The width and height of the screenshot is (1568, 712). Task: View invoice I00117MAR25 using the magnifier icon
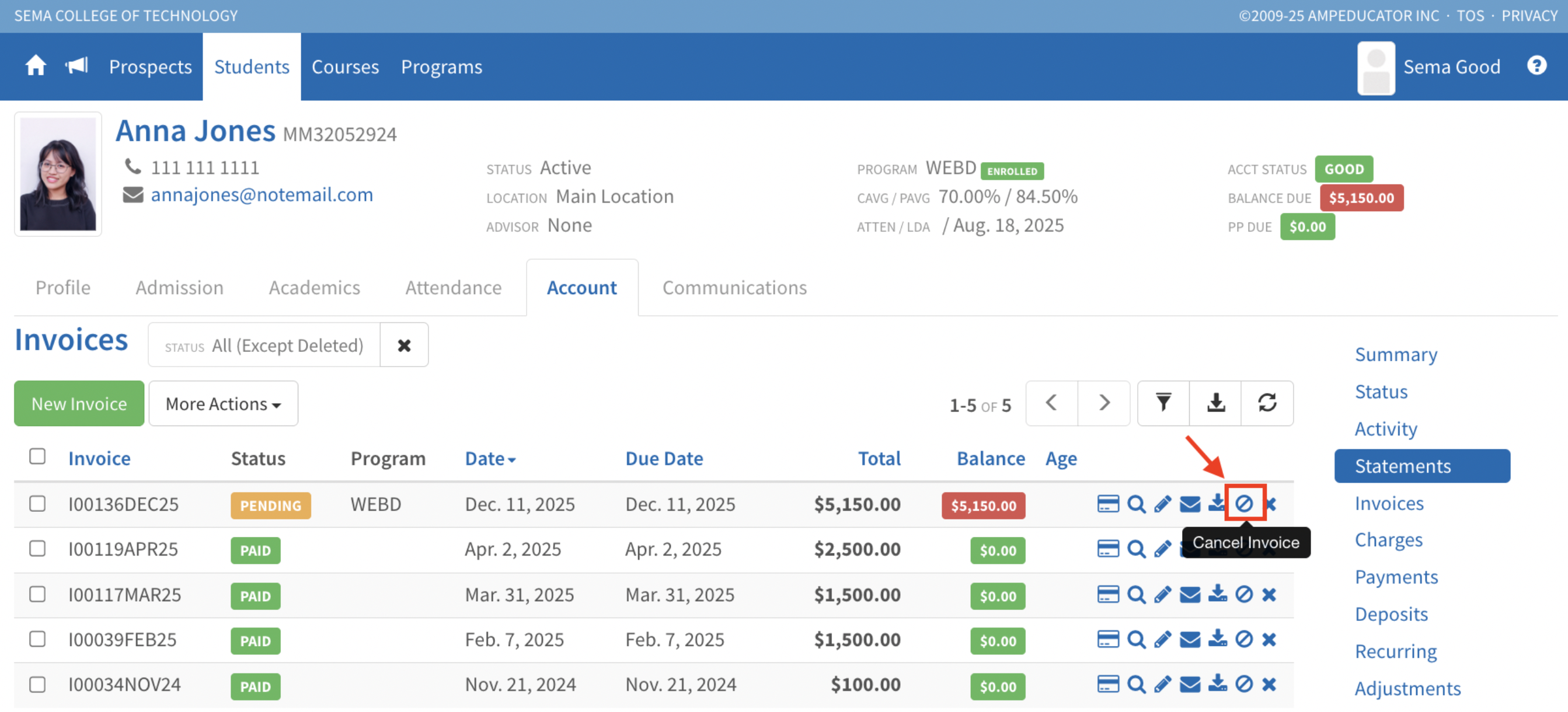1136,595
